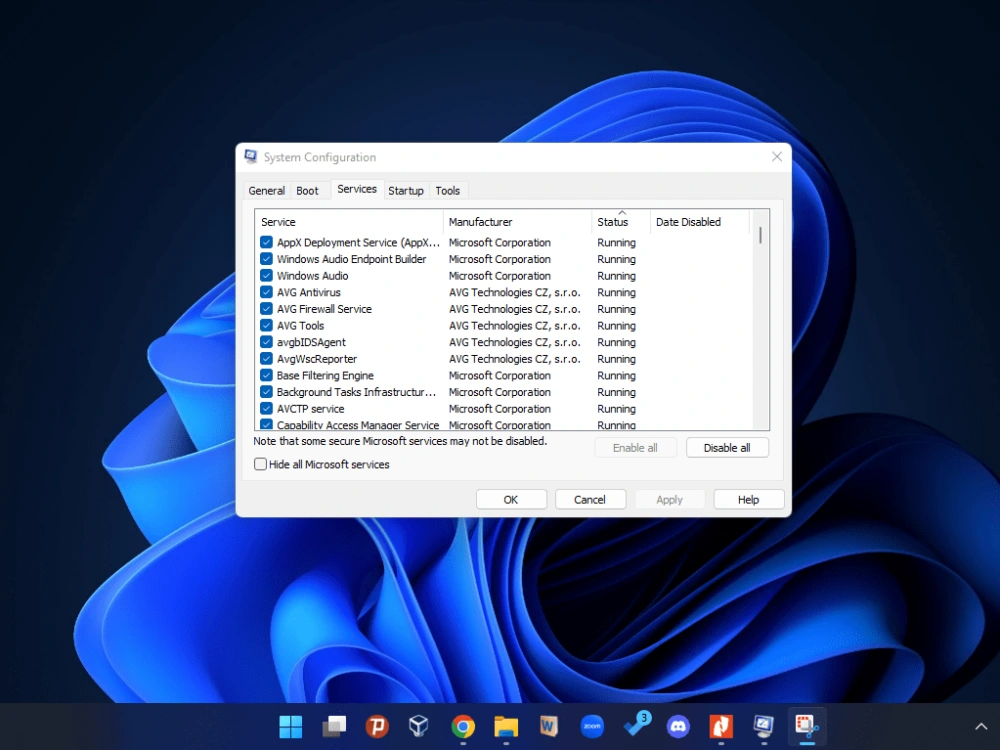Click 'Microsoft Corporation' for Base Filtering Engine

(499, 375)
